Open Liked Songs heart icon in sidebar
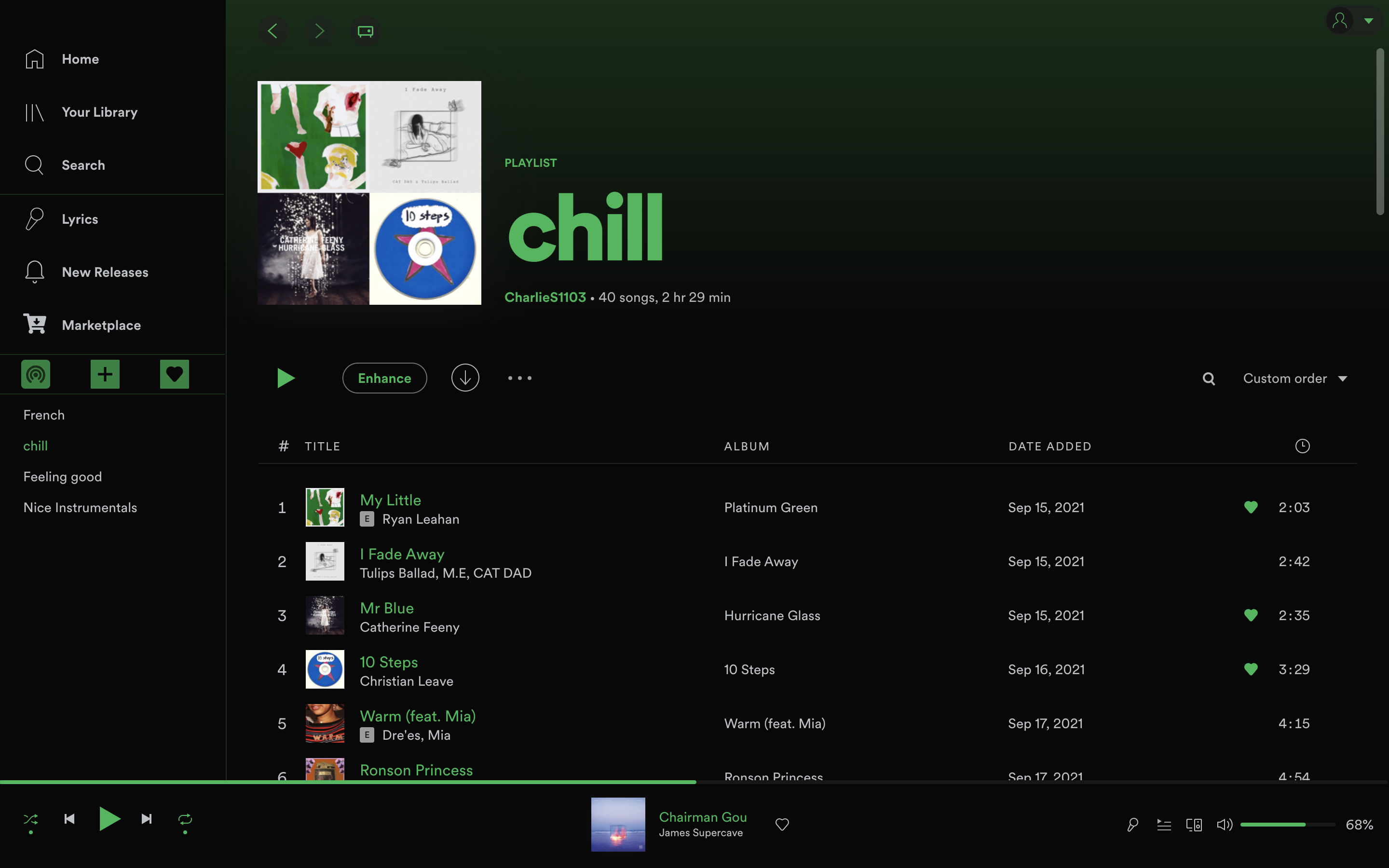 pos(175,374)
